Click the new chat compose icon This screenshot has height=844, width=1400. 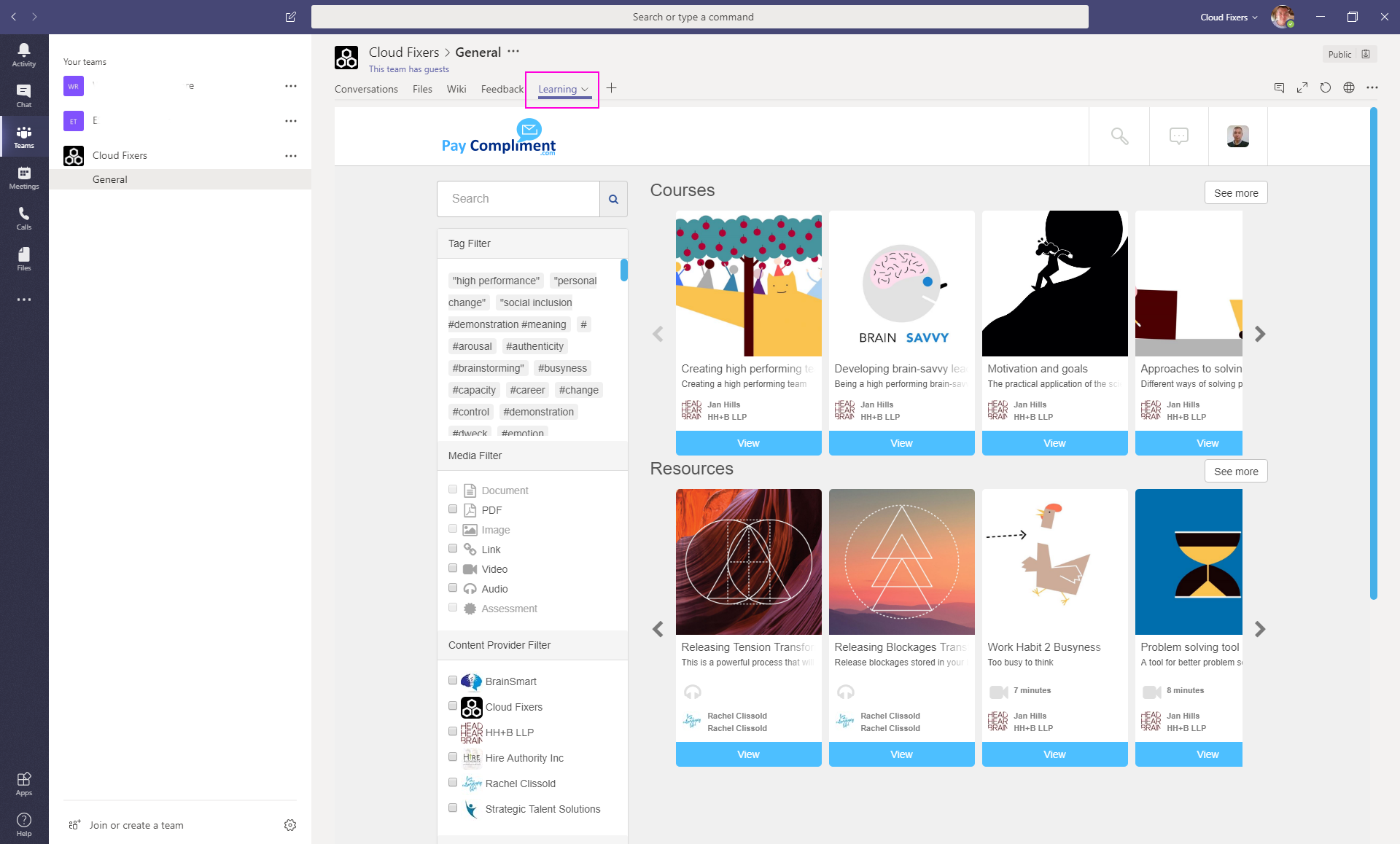click(290, 17)
